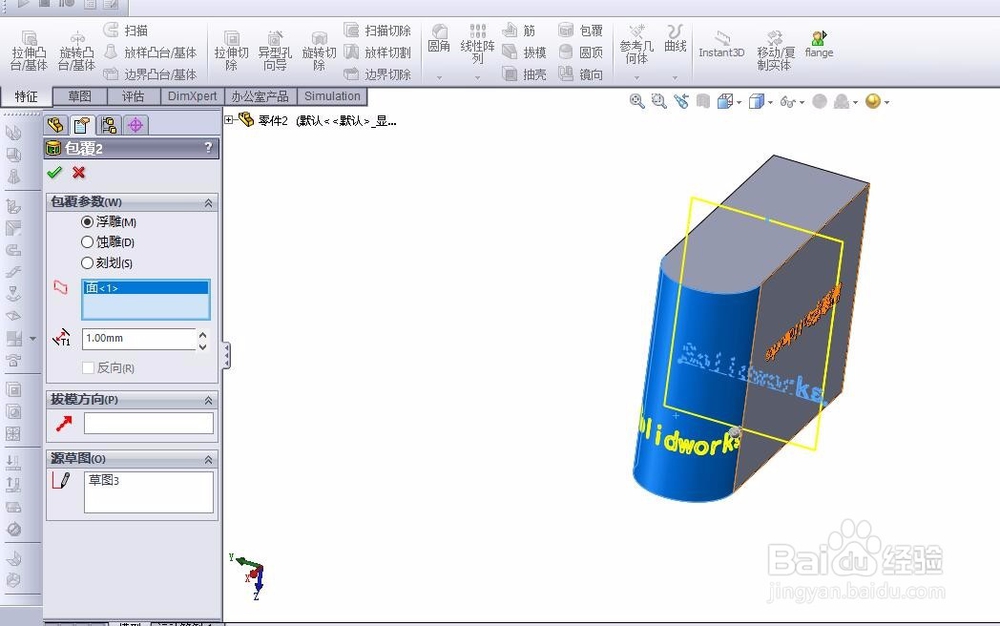The image size is (1000, 626).
Task: Choose the 筋 rib tool
Action: pos(518,30)
